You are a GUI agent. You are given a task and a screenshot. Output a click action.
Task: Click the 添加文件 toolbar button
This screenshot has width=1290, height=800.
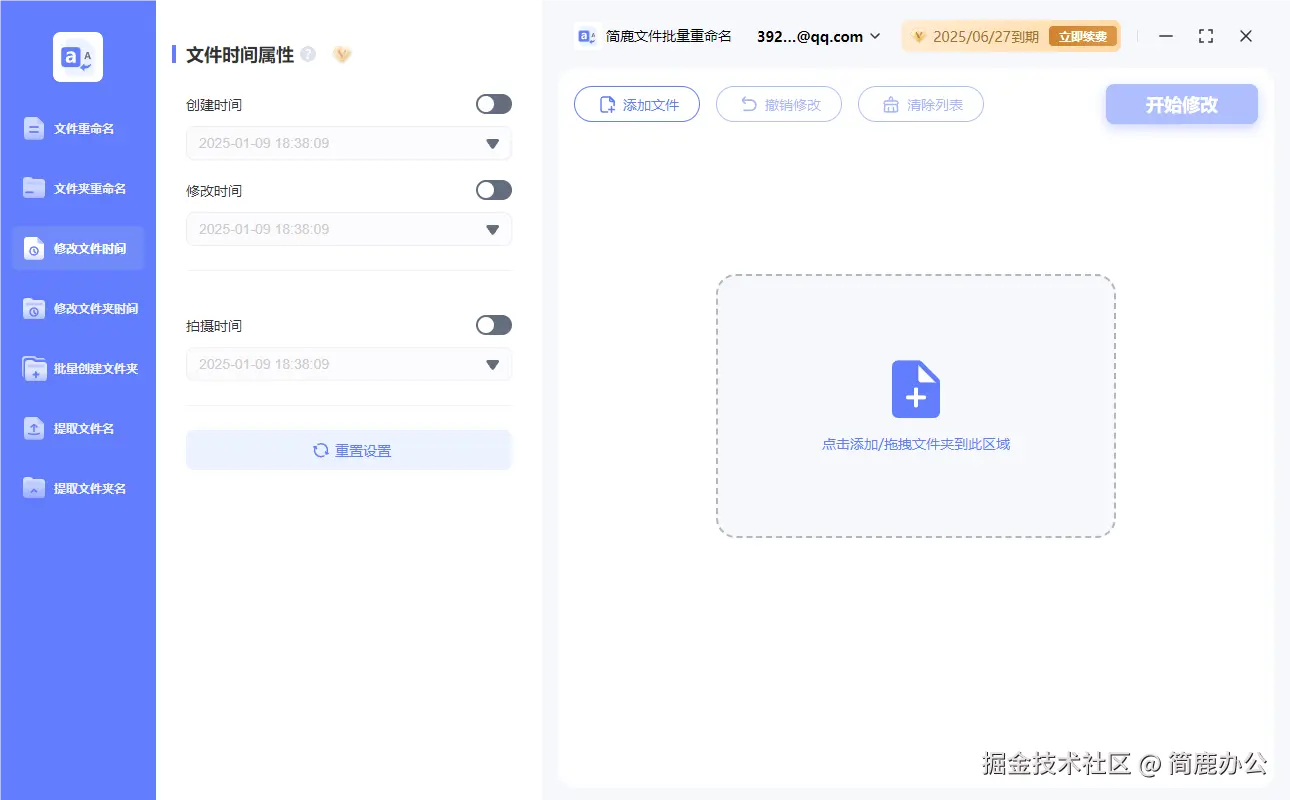[637, 103]
